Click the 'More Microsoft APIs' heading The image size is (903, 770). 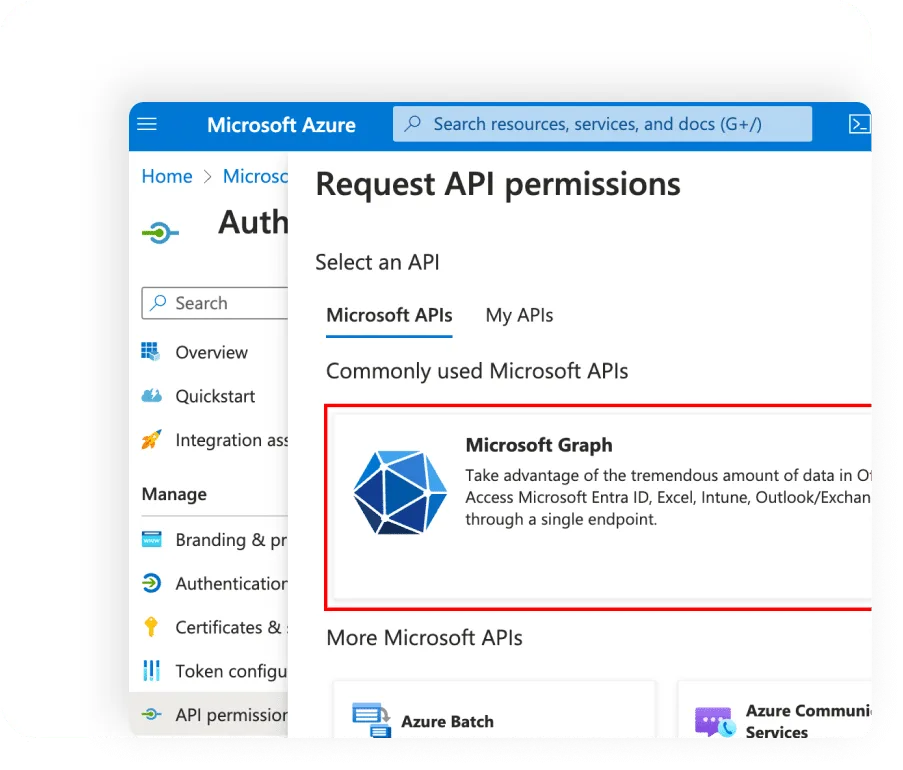coord(424,638)
